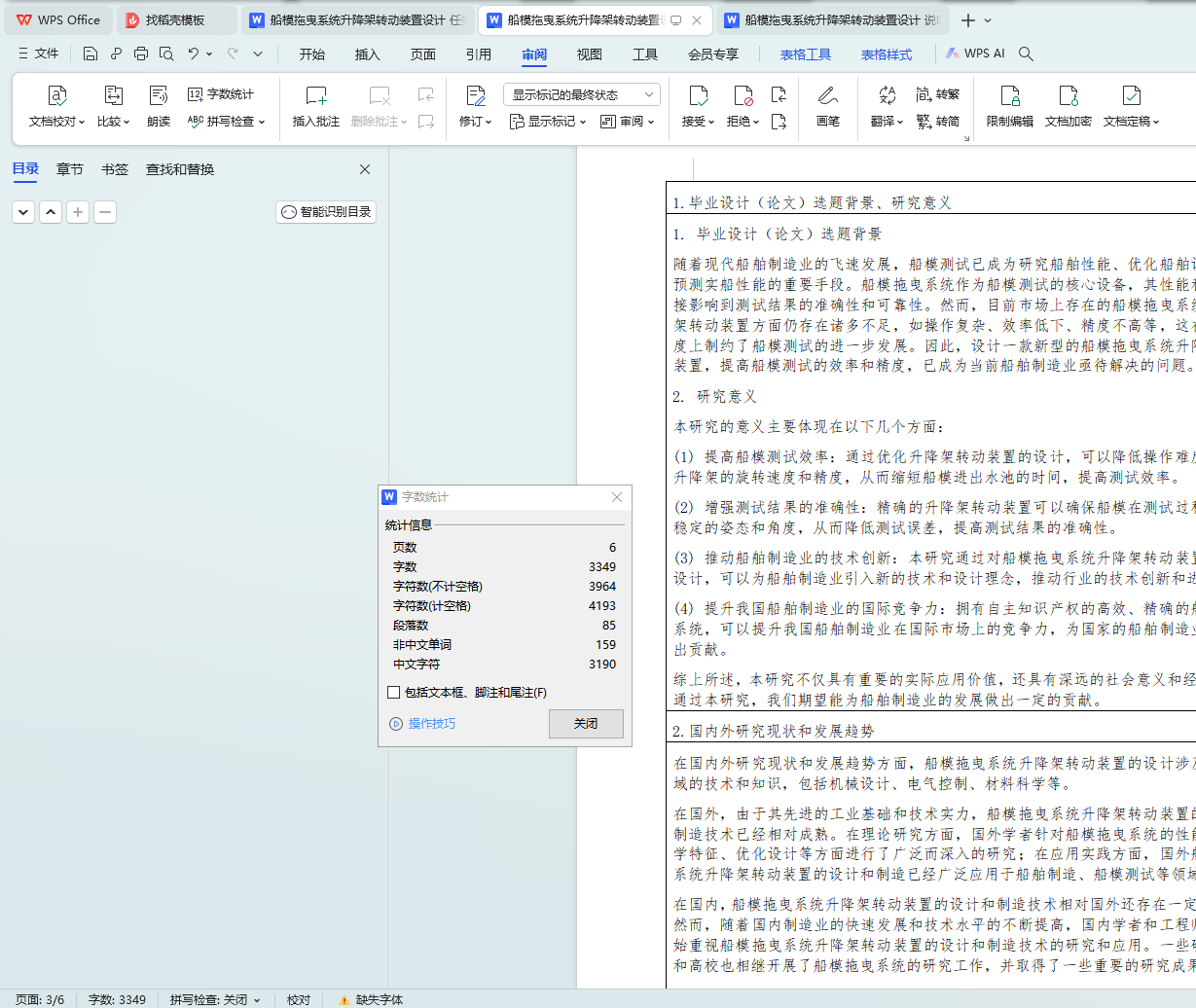Click the undo arrow icon
This screenshot has height=1008, width=1196.
click(193, 54)
